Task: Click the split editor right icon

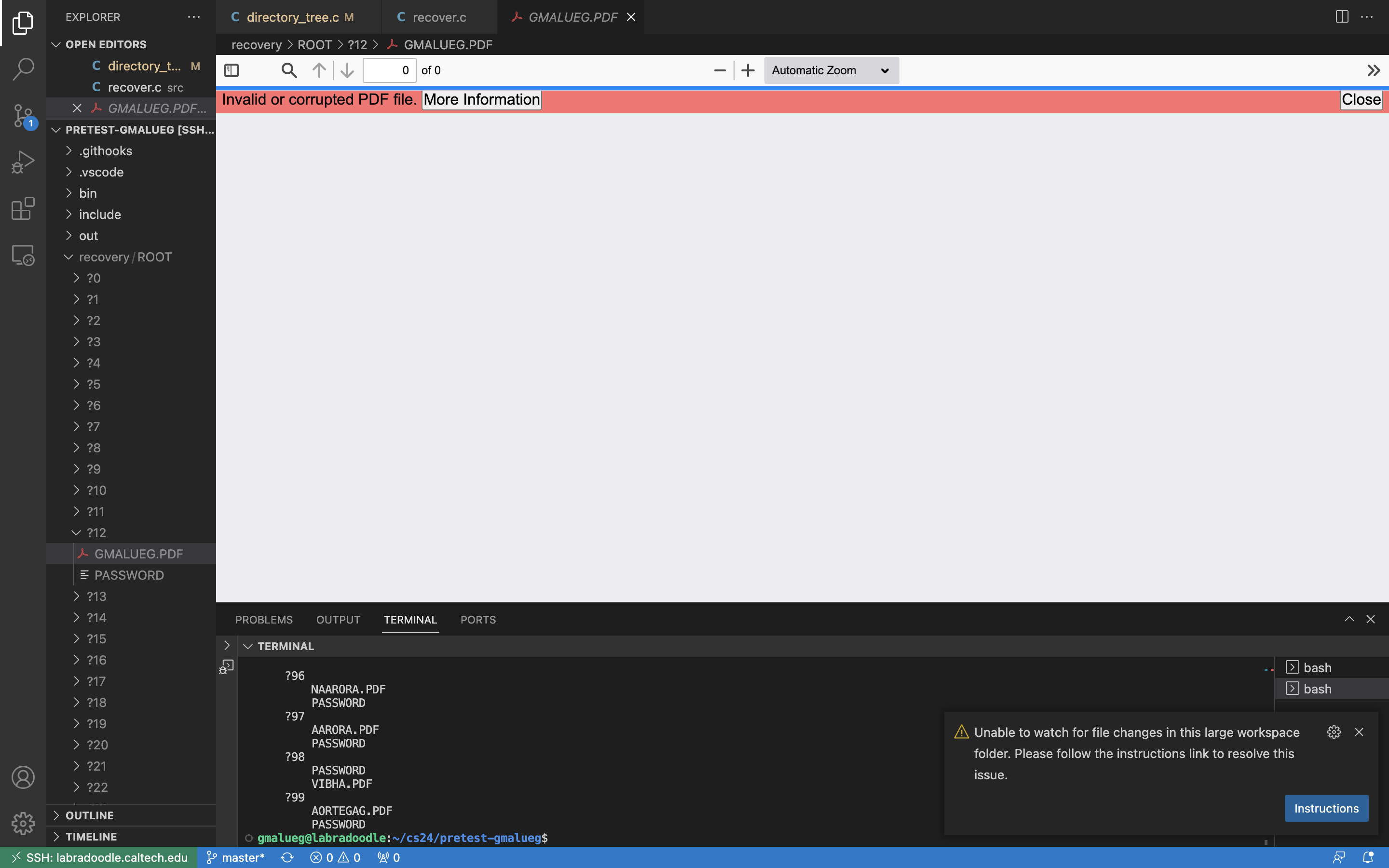Action: pos(1341,17)
